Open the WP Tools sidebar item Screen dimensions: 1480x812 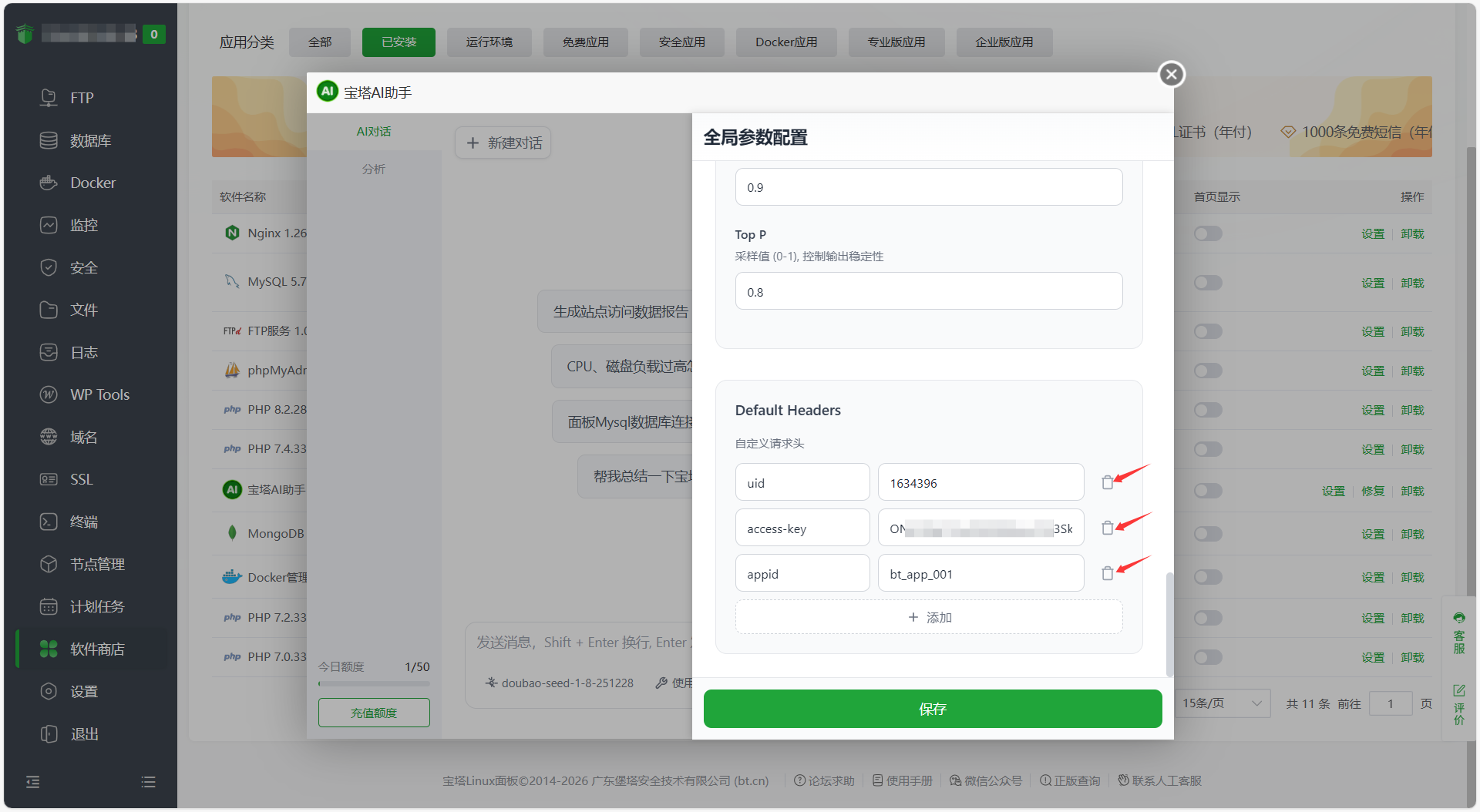pyautogui.click(x=99, y=394)
